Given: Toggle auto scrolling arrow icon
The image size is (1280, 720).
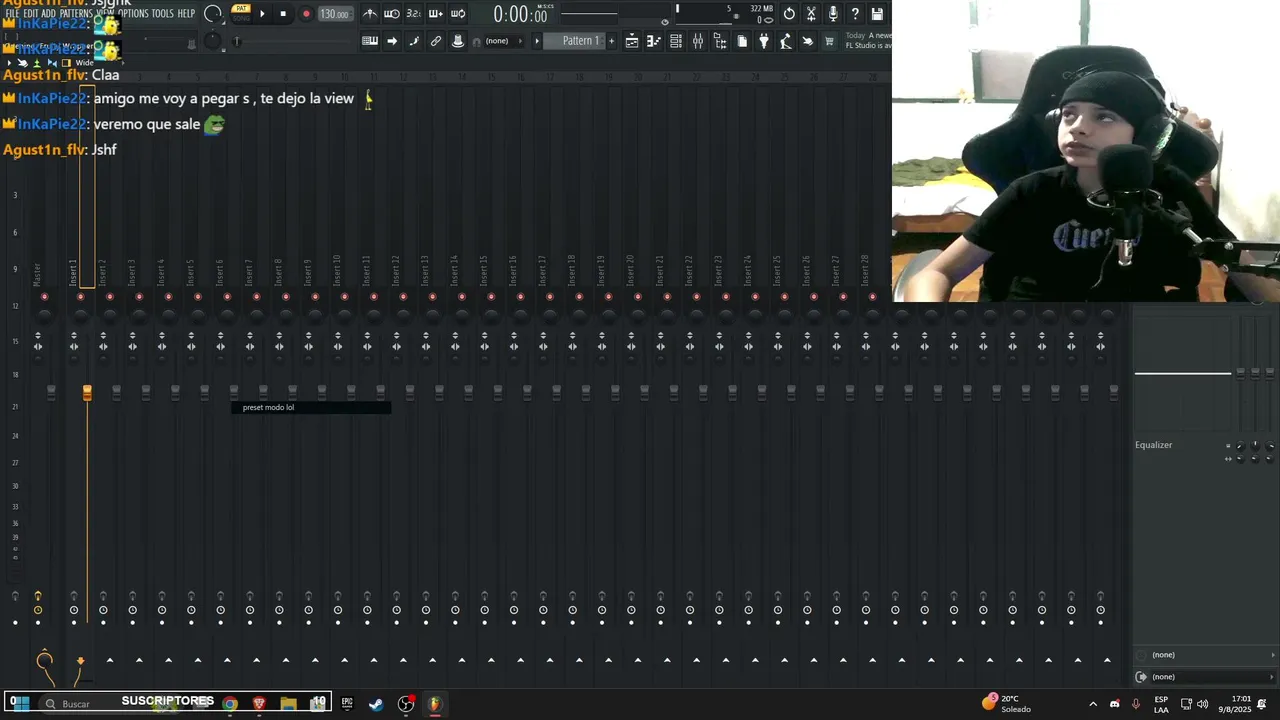Looking at the screenshot, I should tap(392, 41).
